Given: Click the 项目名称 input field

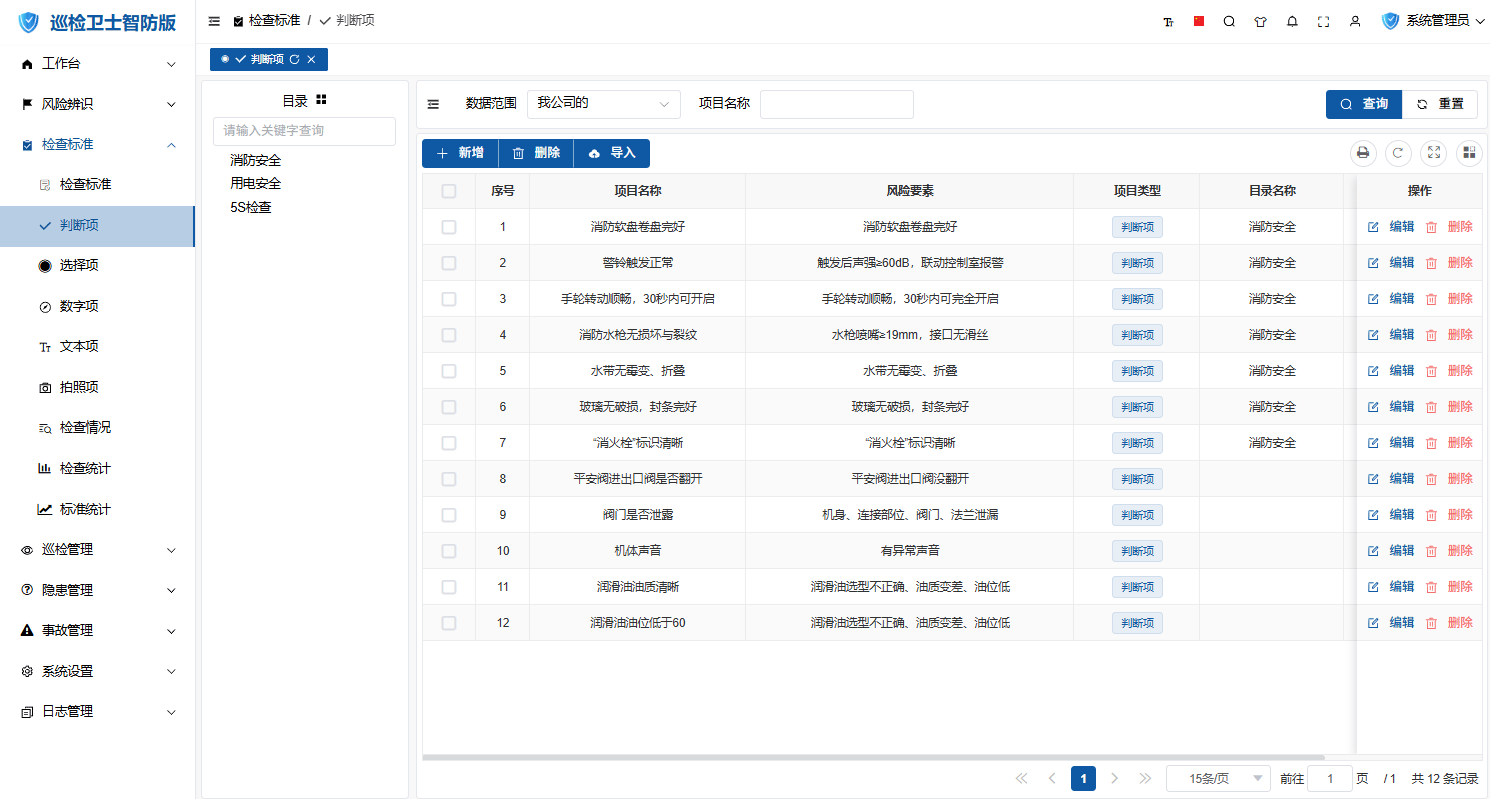Looking at the screenshot, I should tap(837, 104).
